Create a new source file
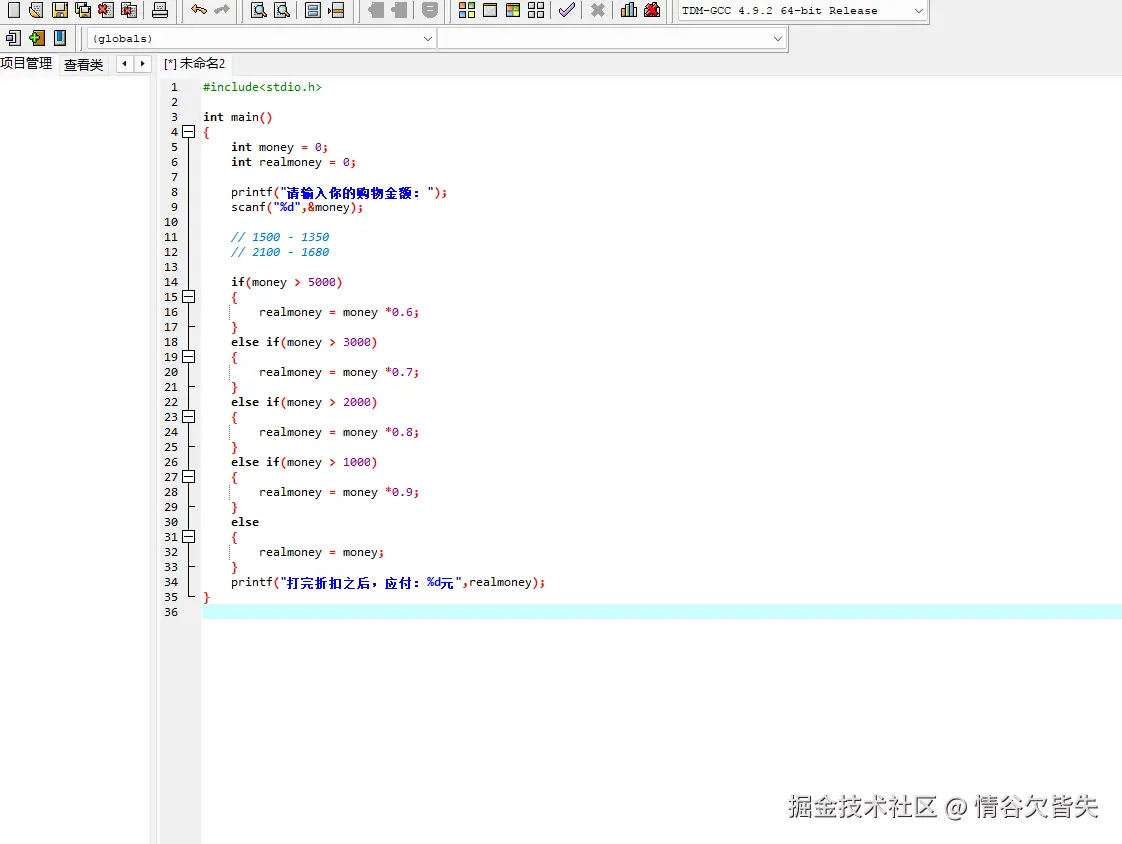Viewport: 1122px width, 844px height. tap(14, 10)
